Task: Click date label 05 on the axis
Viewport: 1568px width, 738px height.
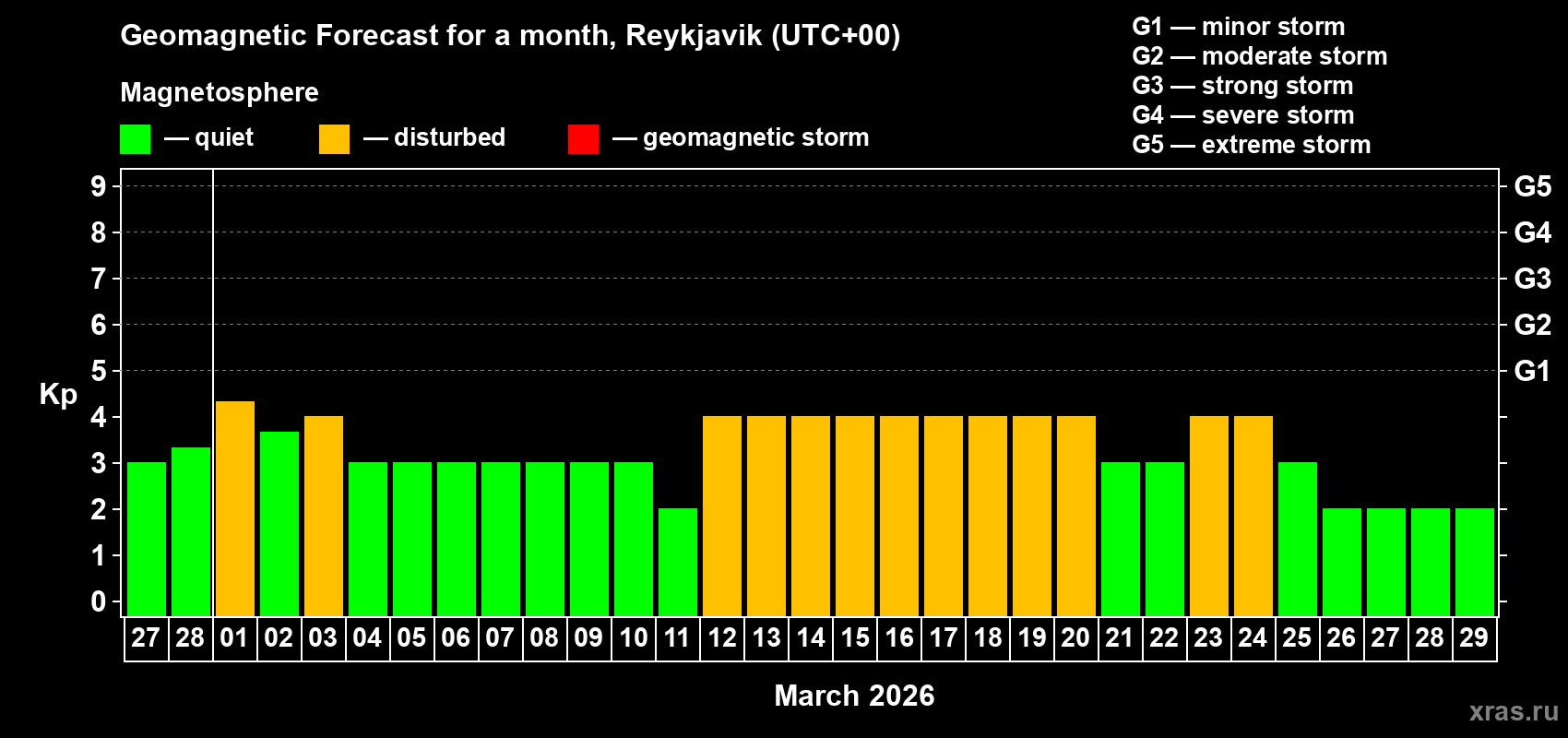Action: (x=411, y=638)
